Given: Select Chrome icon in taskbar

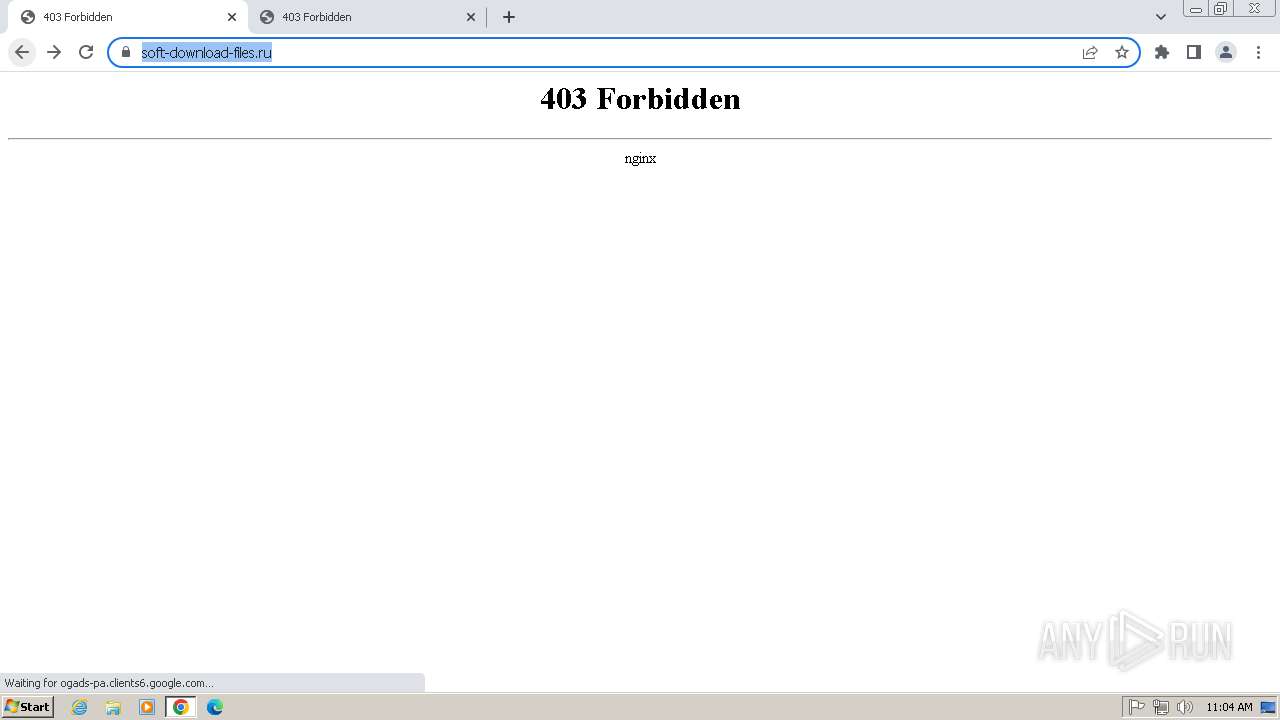Looking at the screenshot, I should click(x=181, y=707).
